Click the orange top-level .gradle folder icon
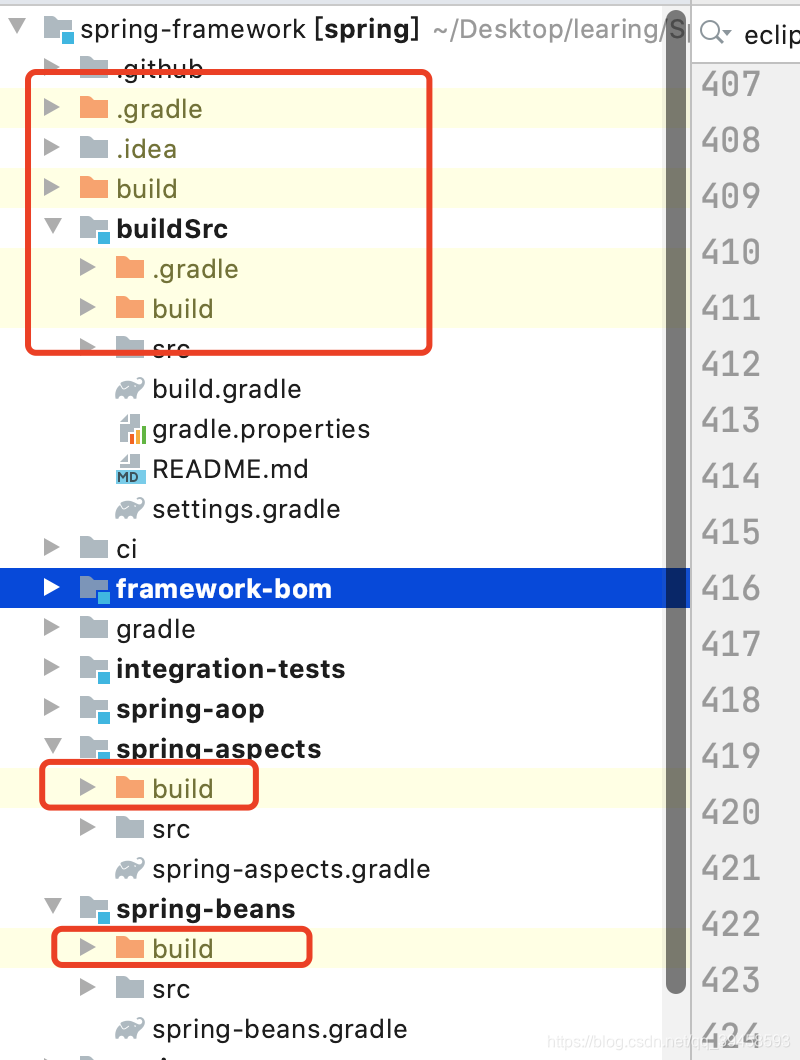Image resolution: width=800 pixels, height=1060 pixels. click(94, 107)
